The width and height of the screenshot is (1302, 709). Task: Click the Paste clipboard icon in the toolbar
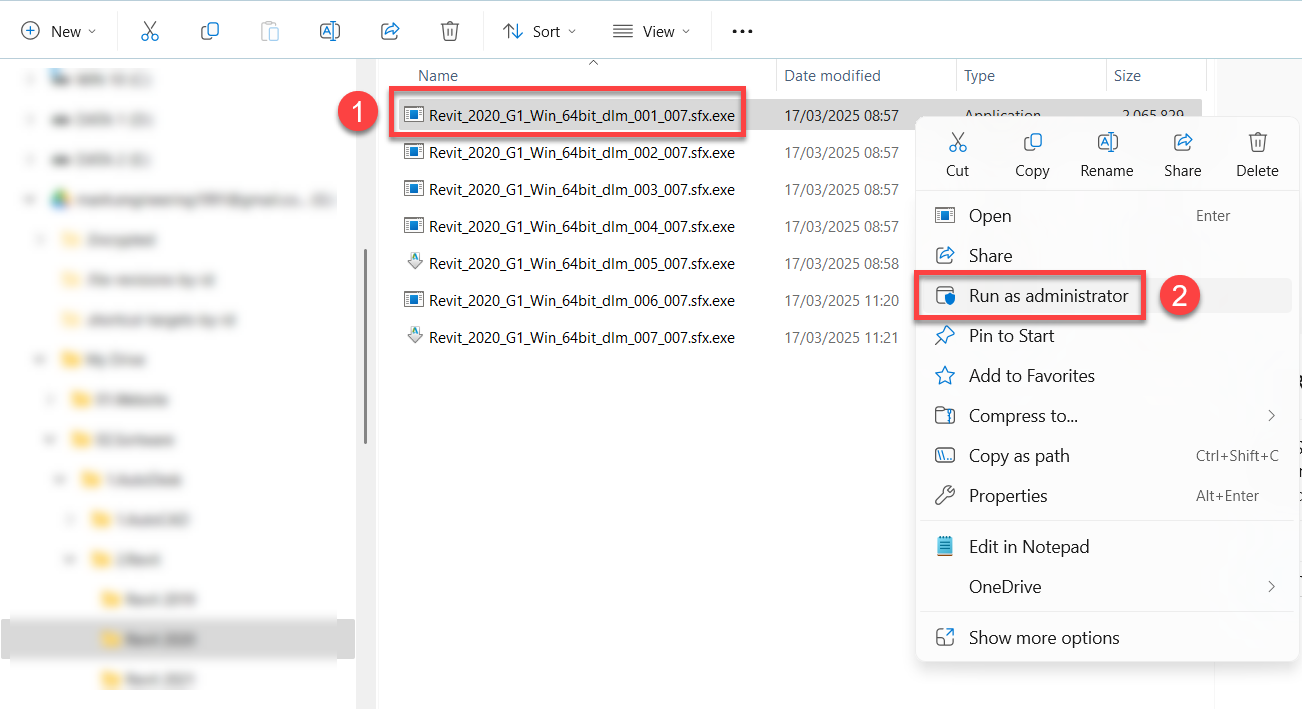coord(270,31)
